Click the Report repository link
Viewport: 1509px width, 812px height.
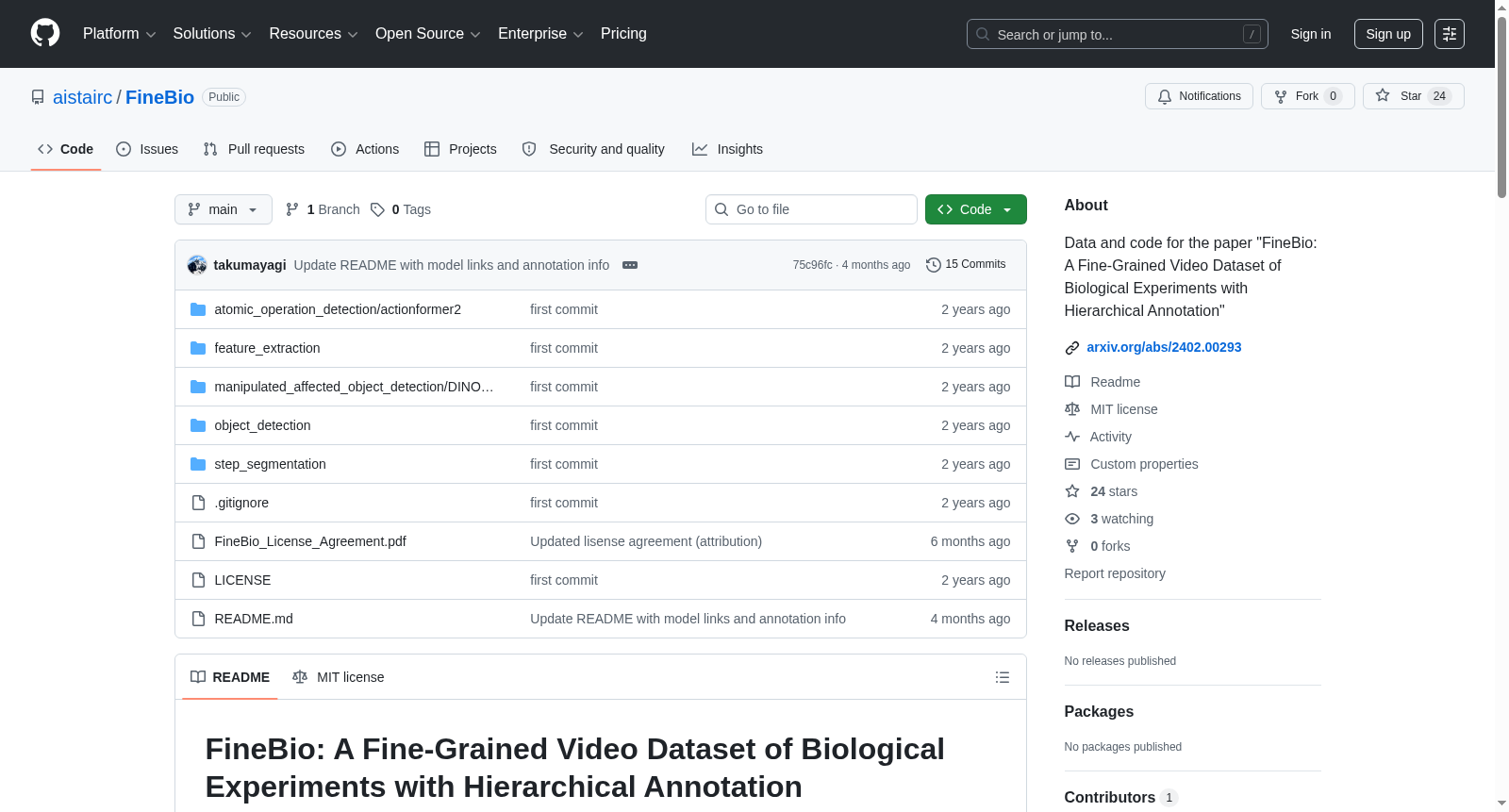(x=1115, y=573)
